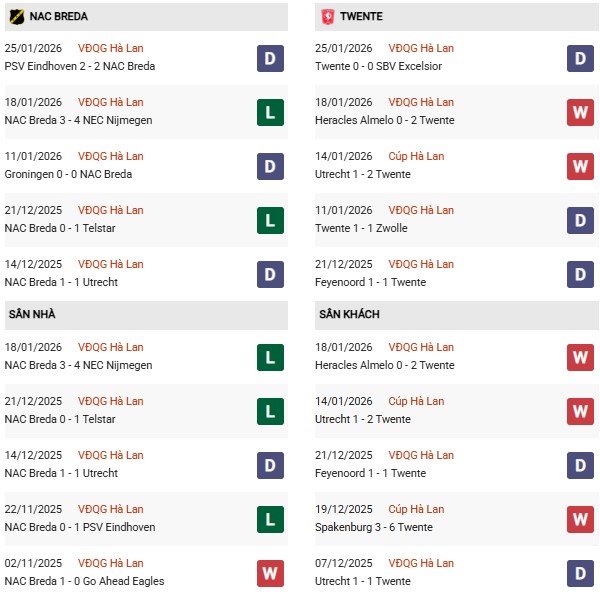
Task: Click the D badge for Twente 0-0 SBV Excelsior
Action: (x=581, y=58)
